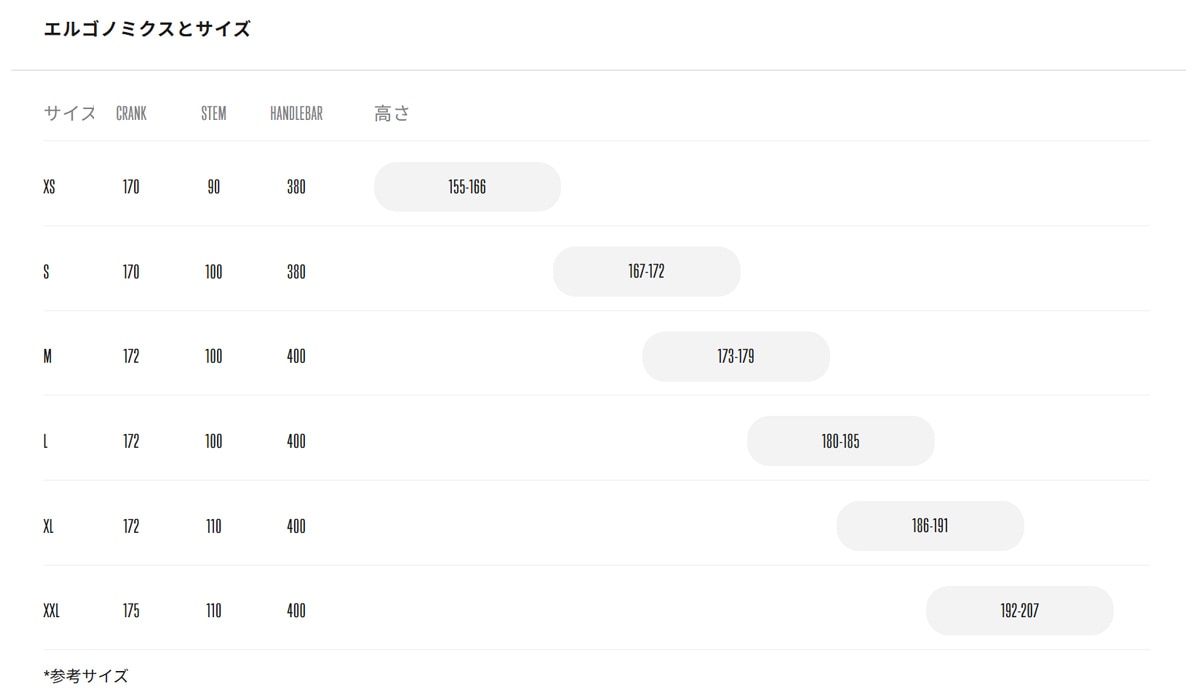Click the *参考サイズ footnote text

coord(86,676)
